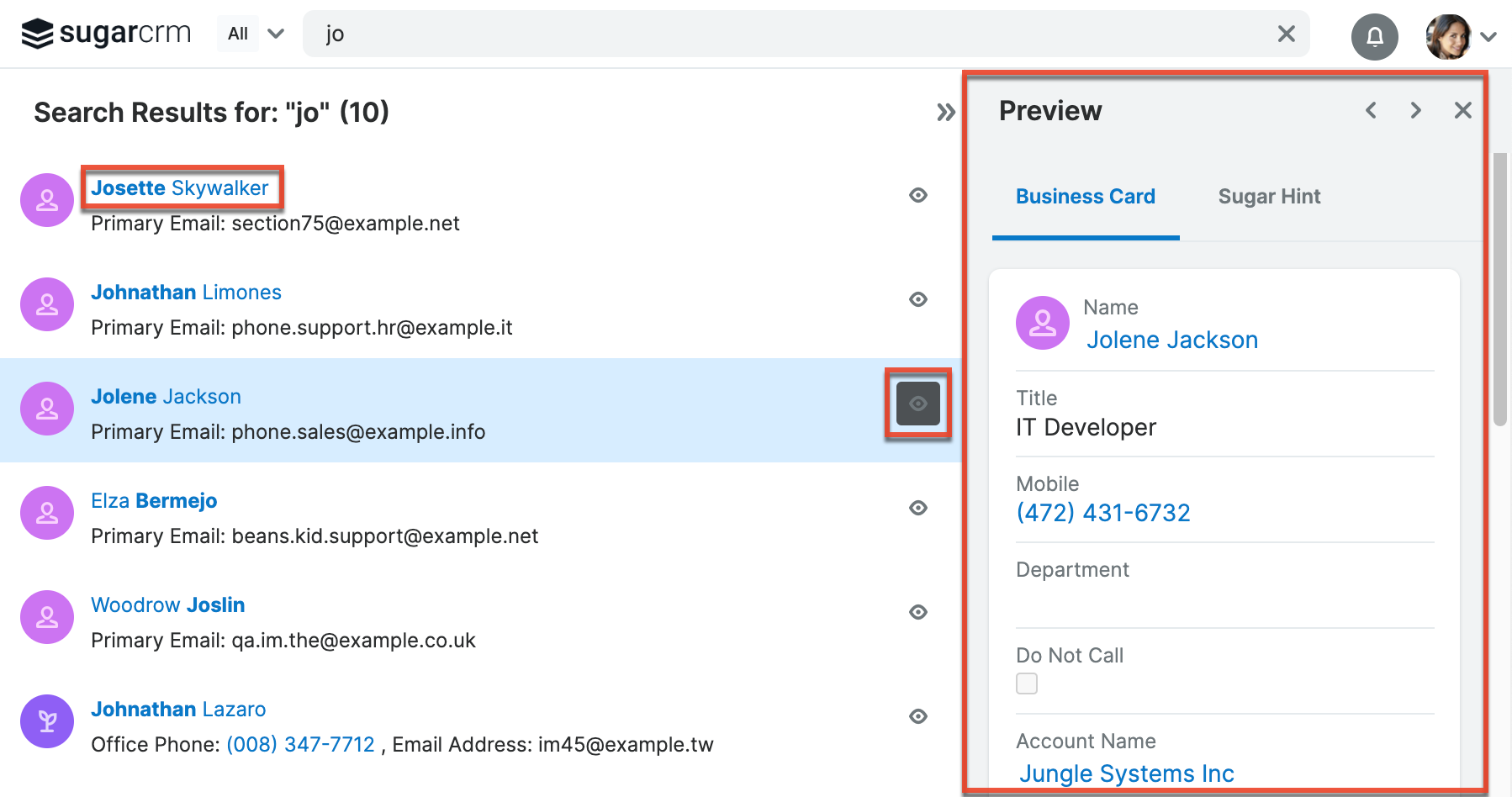Open notifications via the bell icon
Viewport: 1512px width, 797px height.
(x=1374, y=36)
